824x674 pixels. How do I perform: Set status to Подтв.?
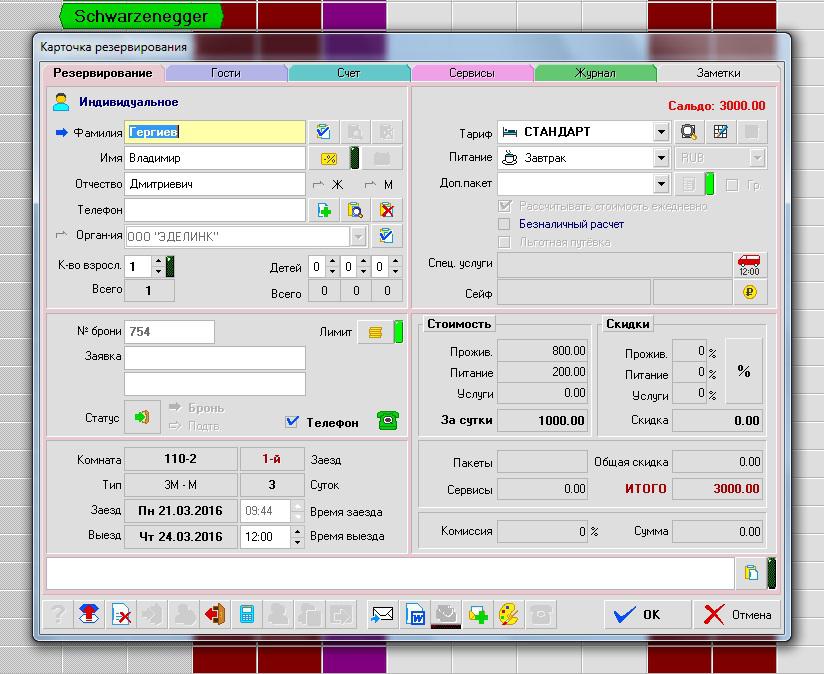click(x=195, y=426)
